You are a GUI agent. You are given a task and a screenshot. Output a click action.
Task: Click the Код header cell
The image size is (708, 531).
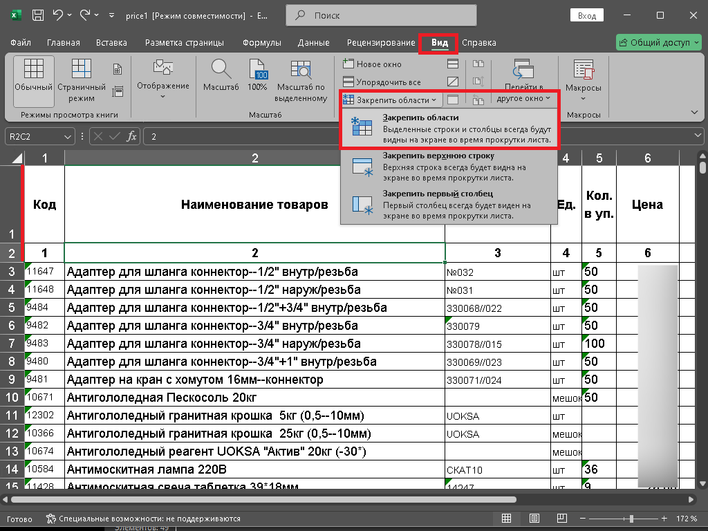(x=44, y=205)
